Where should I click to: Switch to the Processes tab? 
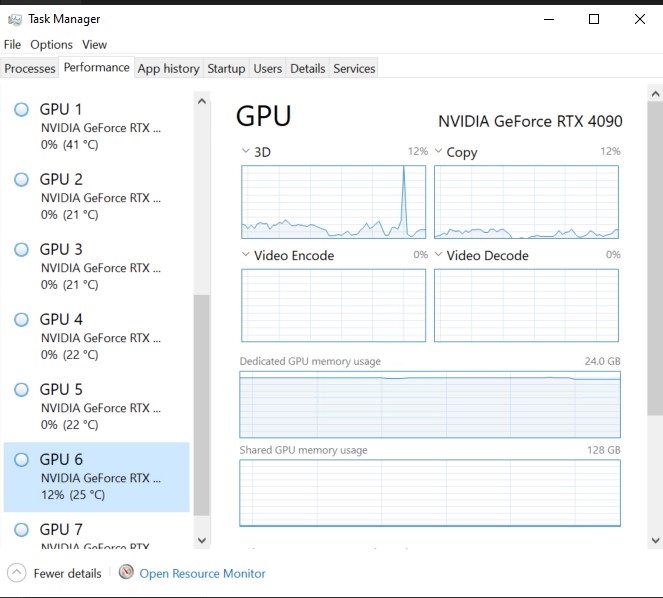(30, 68)
